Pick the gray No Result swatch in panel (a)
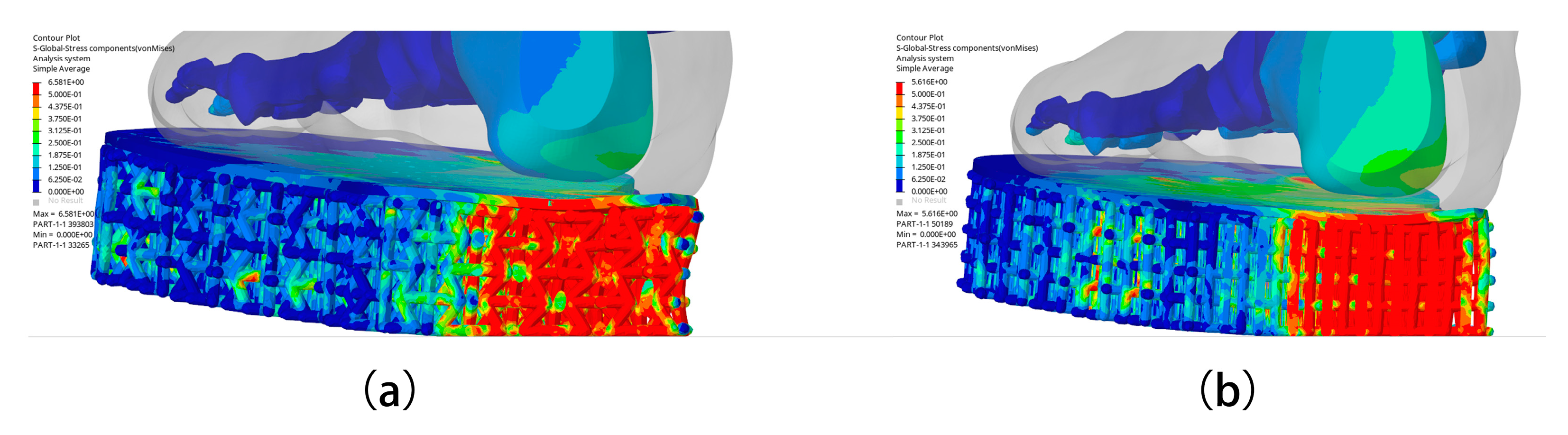This screenshot has width=1568, height=435. pos(36,202)
